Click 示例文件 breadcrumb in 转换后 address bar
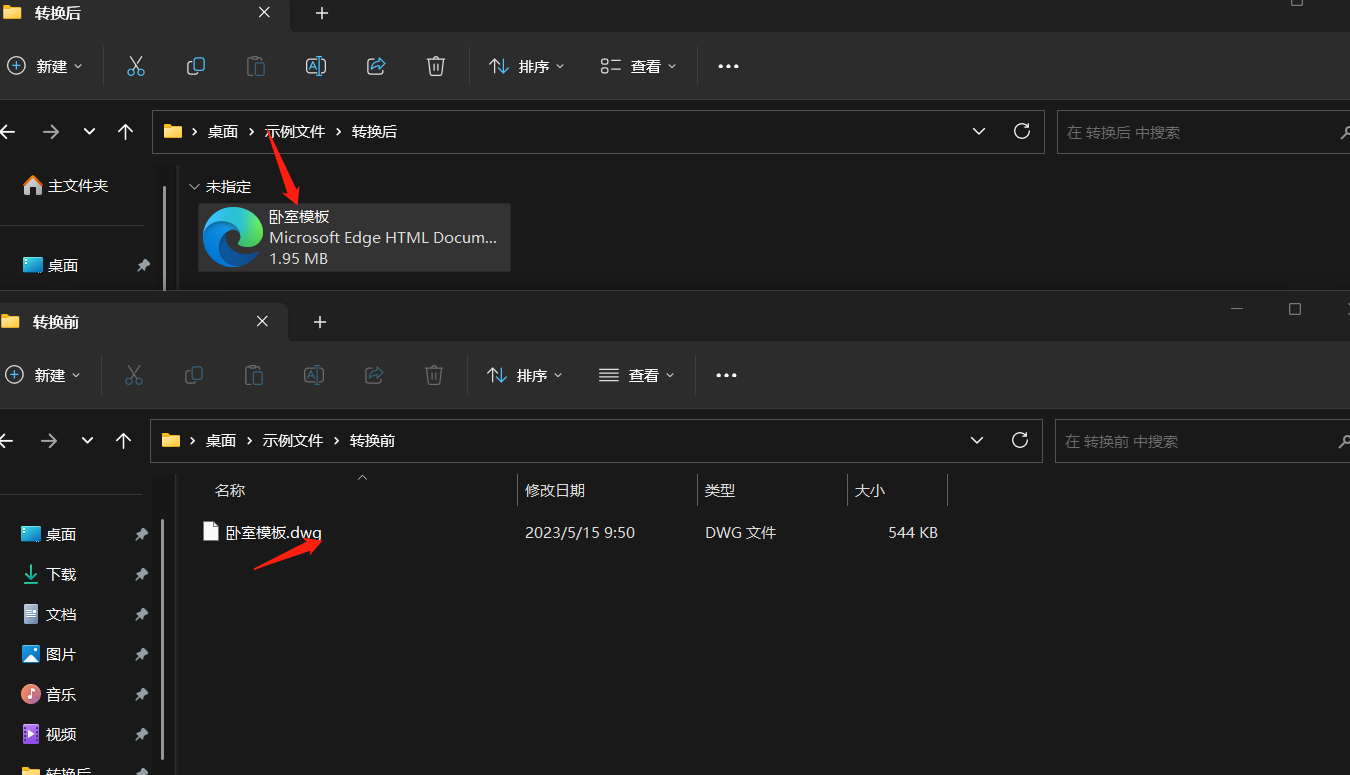Image resolution: width=1350 pixels, height=775 pixels. click(295, 132)
